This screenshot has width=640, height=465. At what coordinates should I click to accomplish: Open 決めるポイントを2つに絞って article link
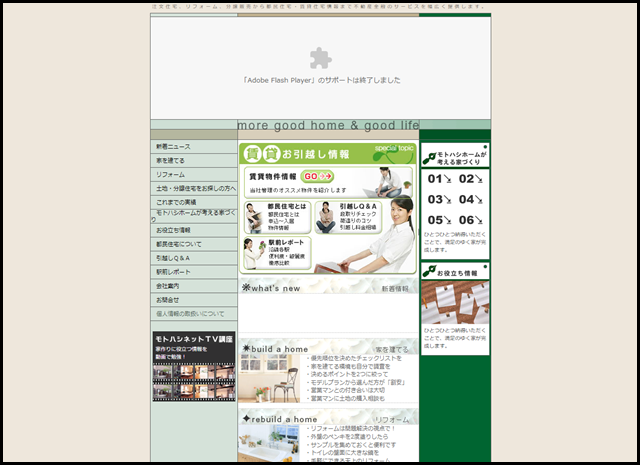pos(349,374)
